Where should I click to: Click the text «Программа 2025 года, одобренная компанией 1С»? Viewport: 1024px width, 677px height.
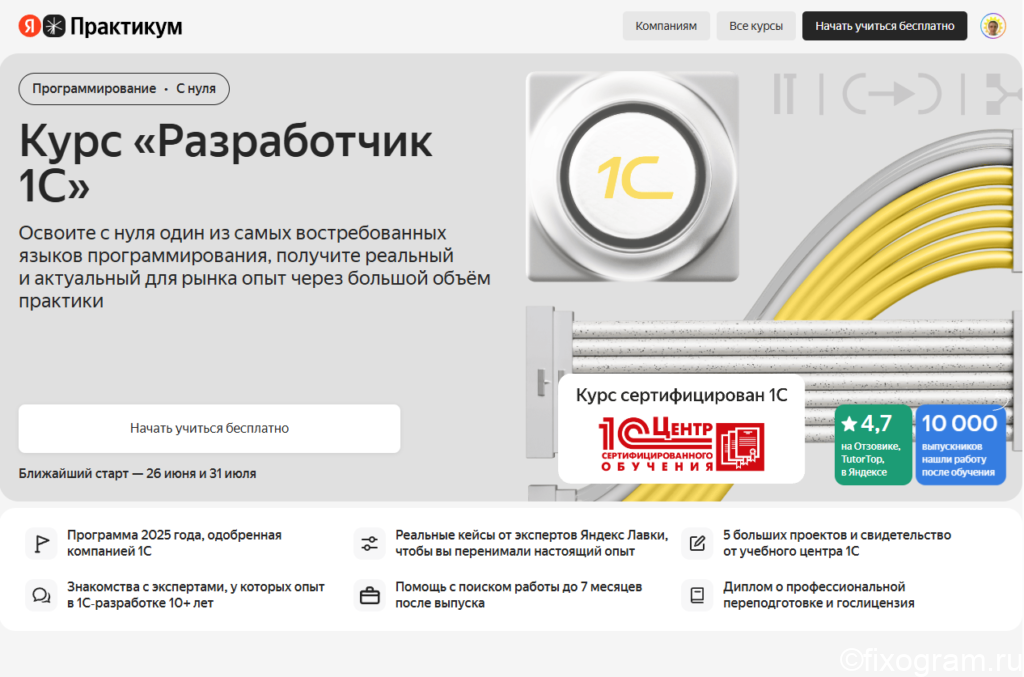coord(174,543)
